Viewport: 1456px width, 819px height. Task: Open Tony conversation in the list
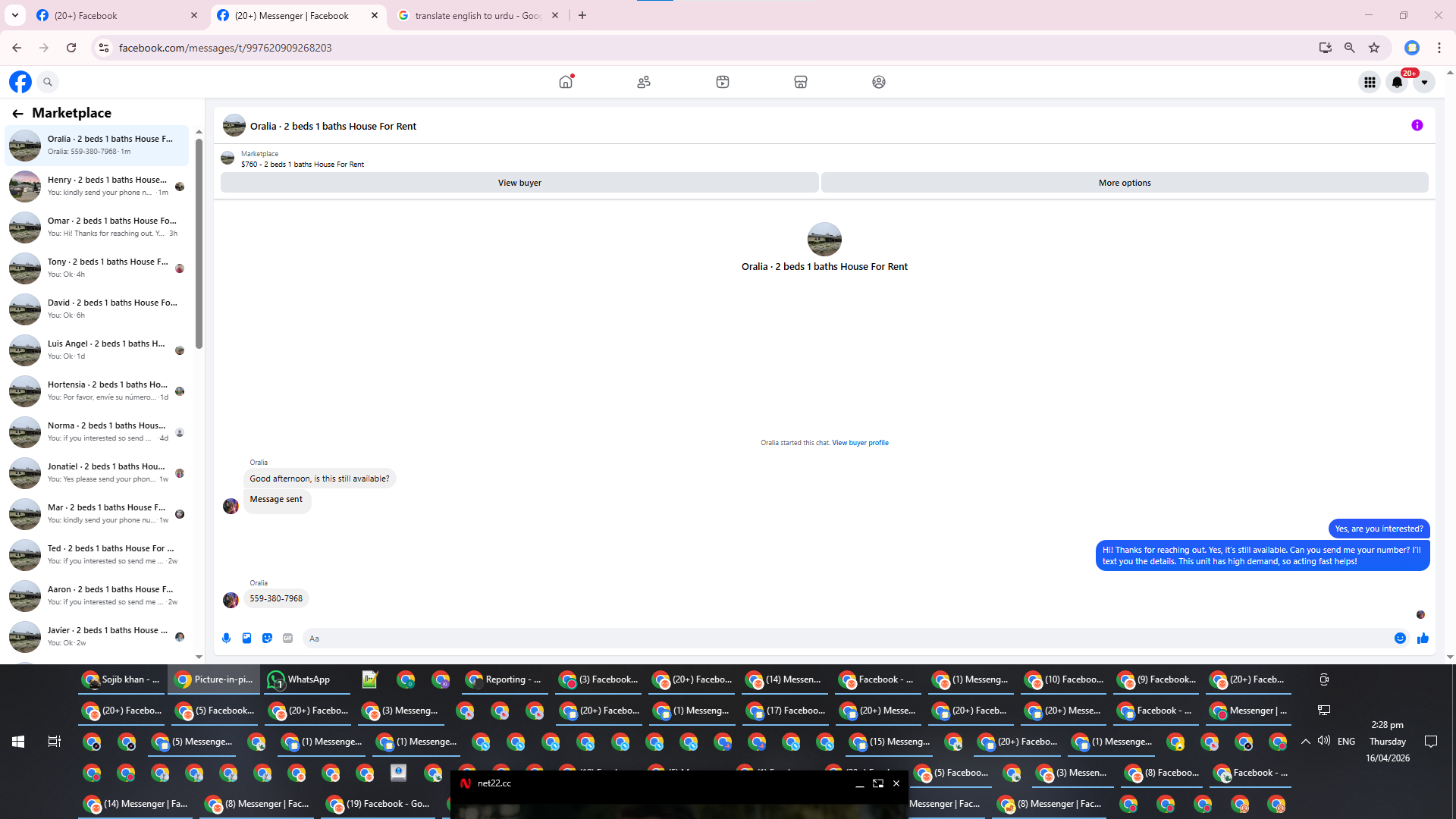pos(98,268)
